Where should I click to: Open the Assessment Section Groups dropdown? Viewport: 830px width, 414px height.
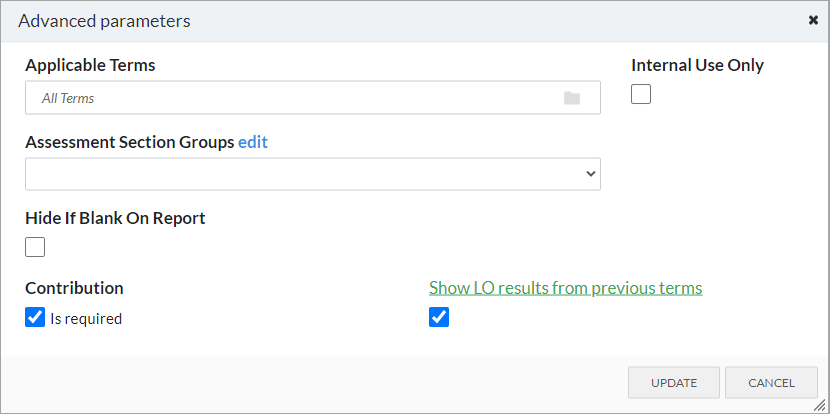click(x=313, y=174)
